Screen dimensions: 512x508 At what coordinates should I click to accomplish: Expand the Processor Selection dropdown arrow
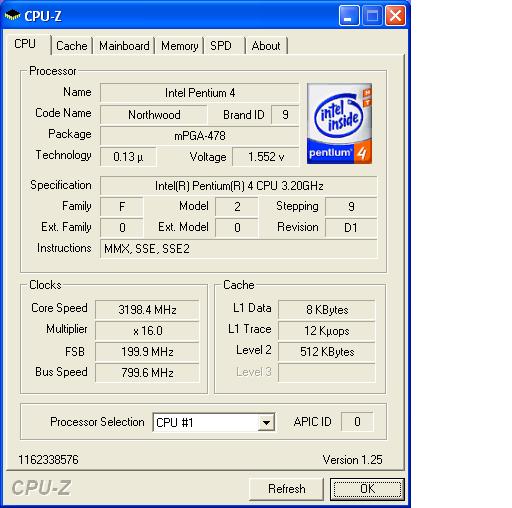(266, 422)
